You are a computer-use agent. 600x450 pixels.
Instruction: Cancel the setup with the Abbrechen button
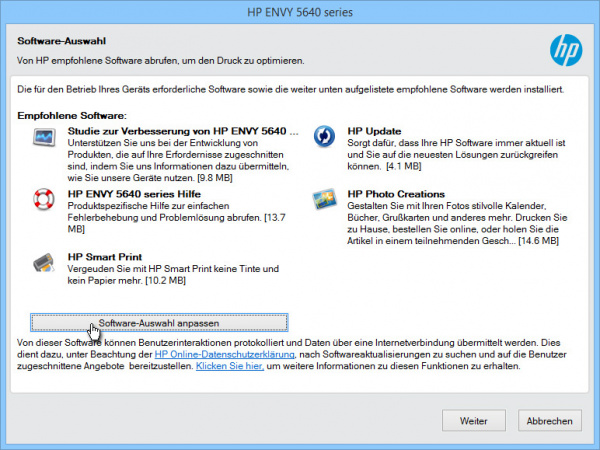549,421
